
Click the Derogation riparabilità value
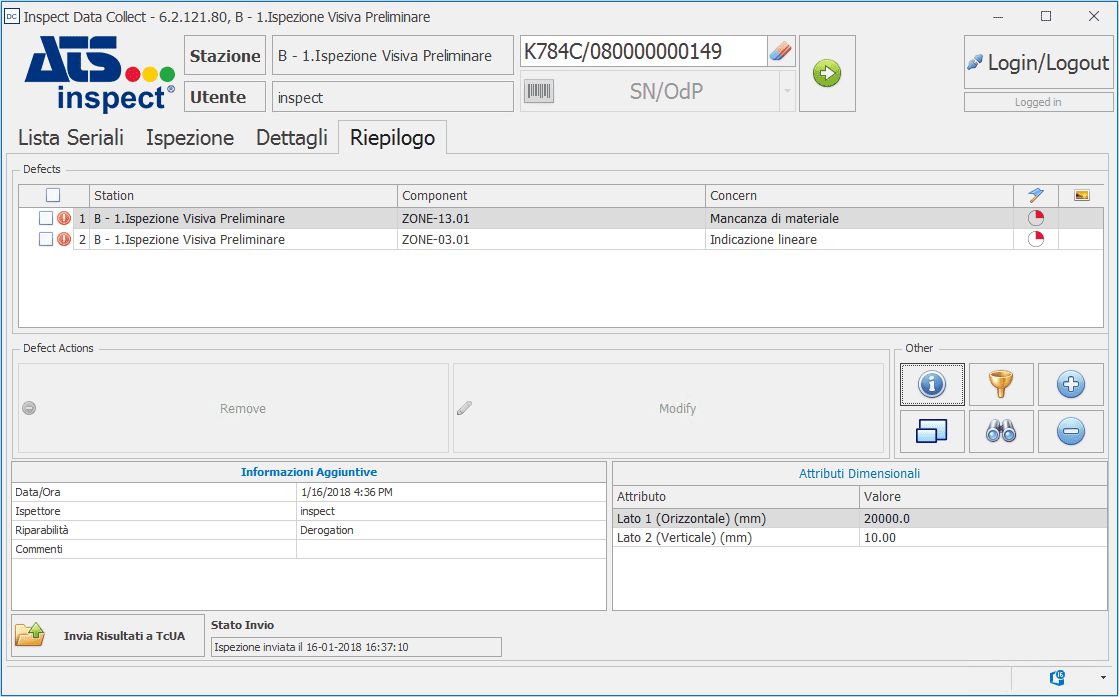[451, 530]
